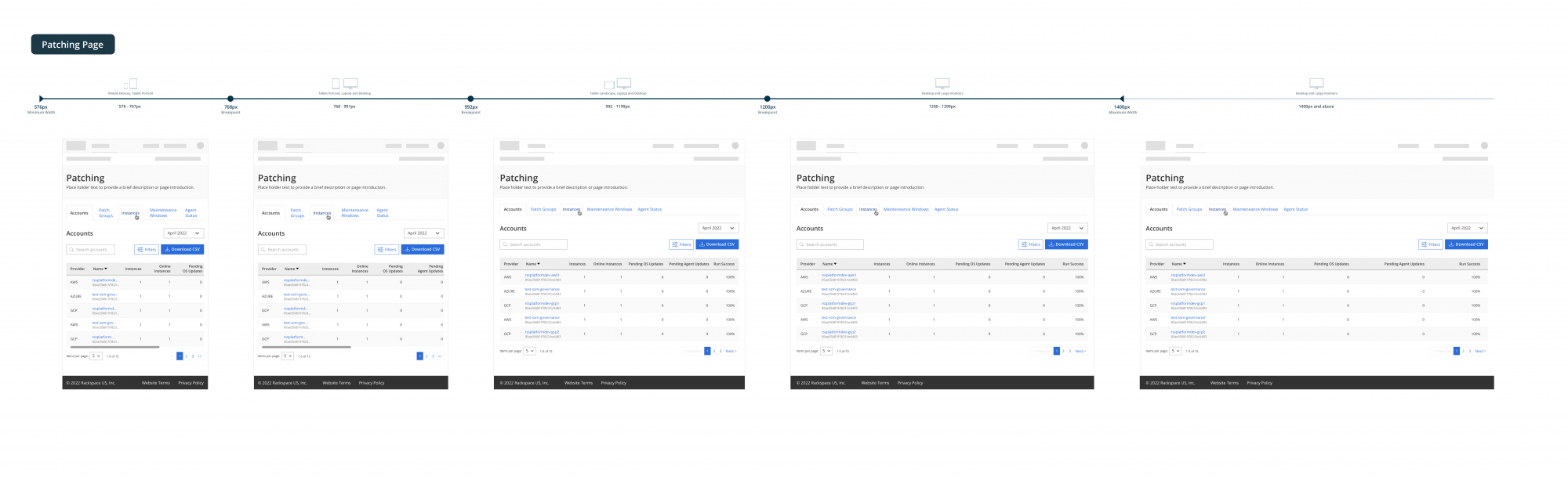Viewport: 1568px width, 477px height.
Task: Click the horizontal table scrollbar in the second mockup
Action: (x=307, y=346)
